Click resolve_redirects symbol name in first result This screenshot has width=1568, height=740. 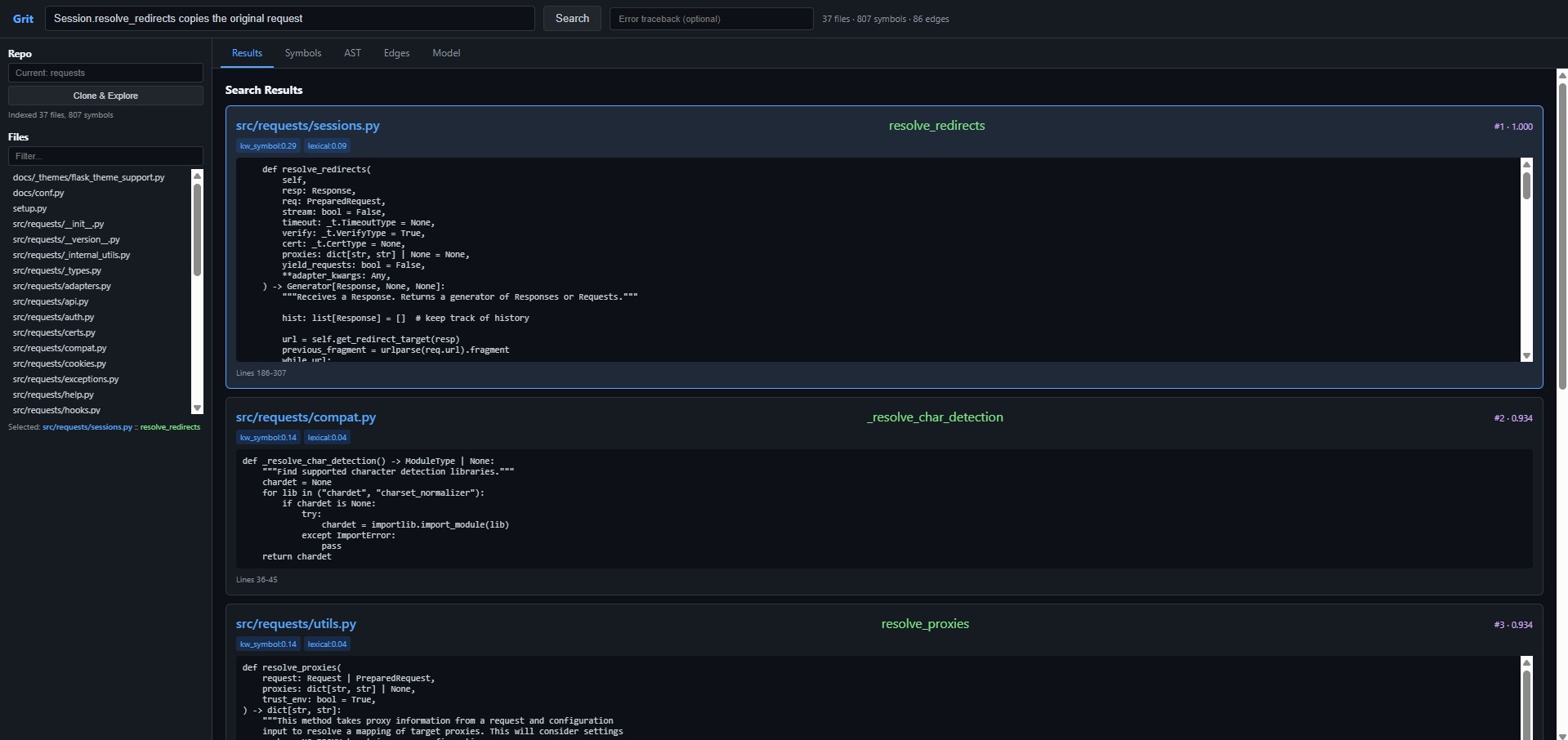point(936,126)
